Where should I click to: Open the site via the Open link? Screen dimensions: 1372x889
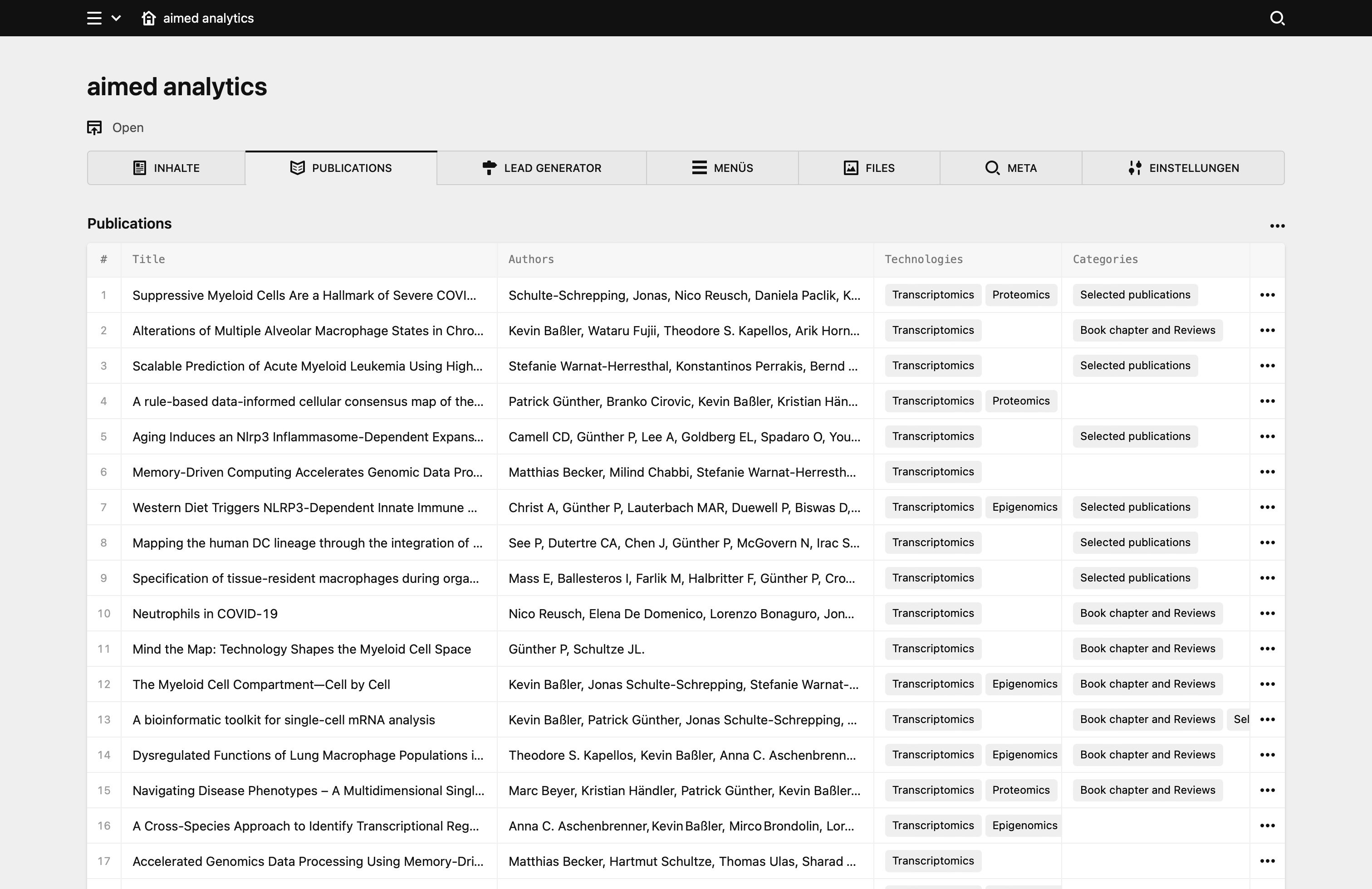128,127
